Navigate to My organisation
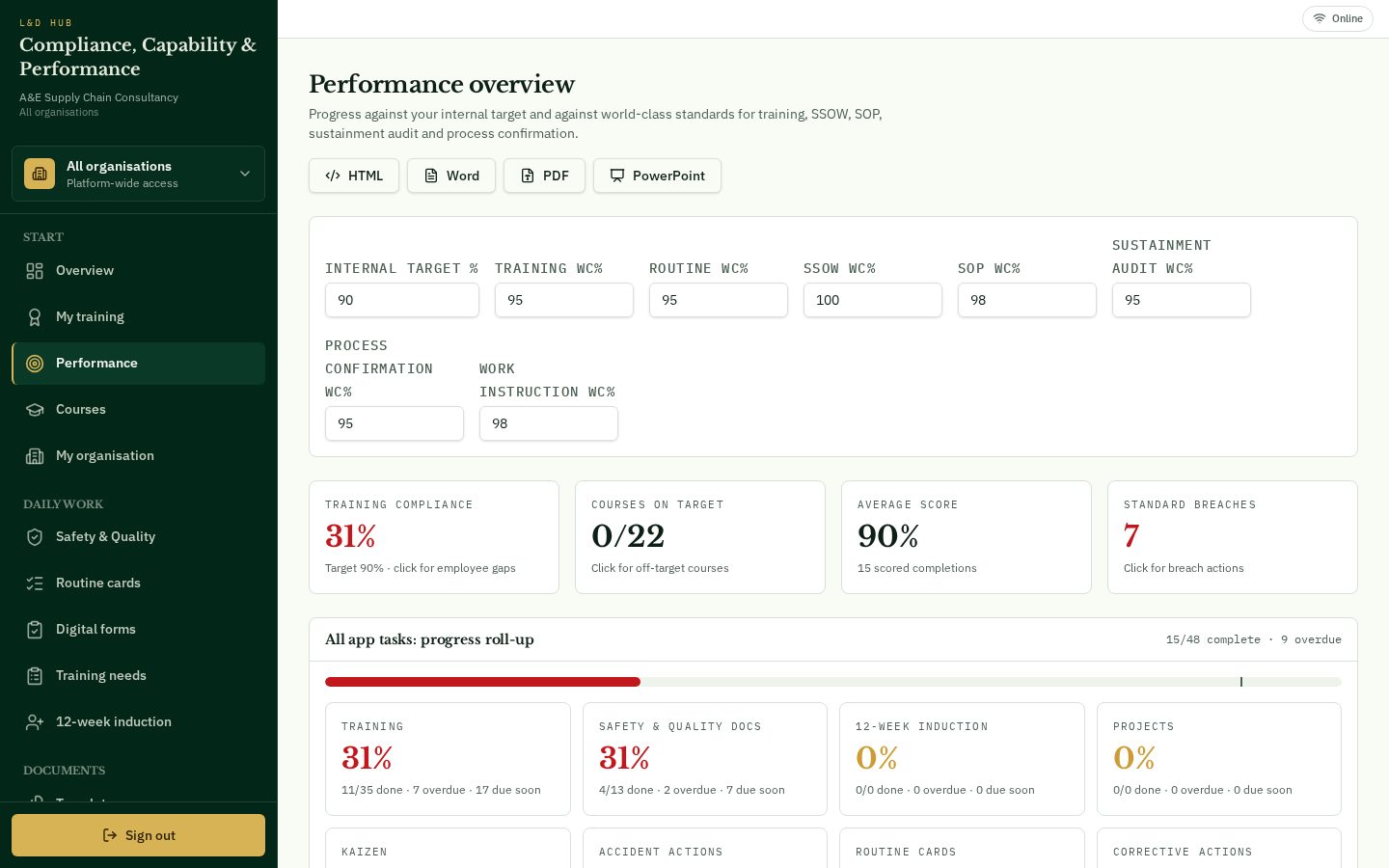The width and height of the screenshot is (1389, 868). [138, 456]
